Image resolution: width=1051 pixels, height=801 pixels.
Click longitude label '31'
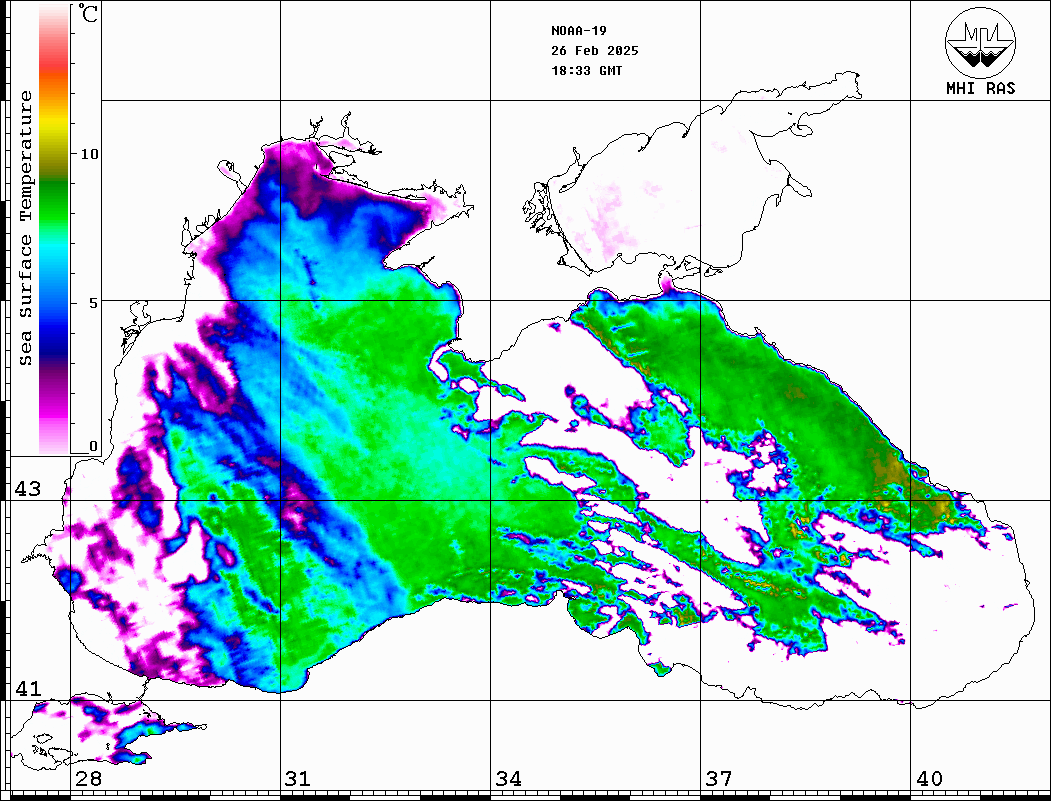[x=298, y=778]
